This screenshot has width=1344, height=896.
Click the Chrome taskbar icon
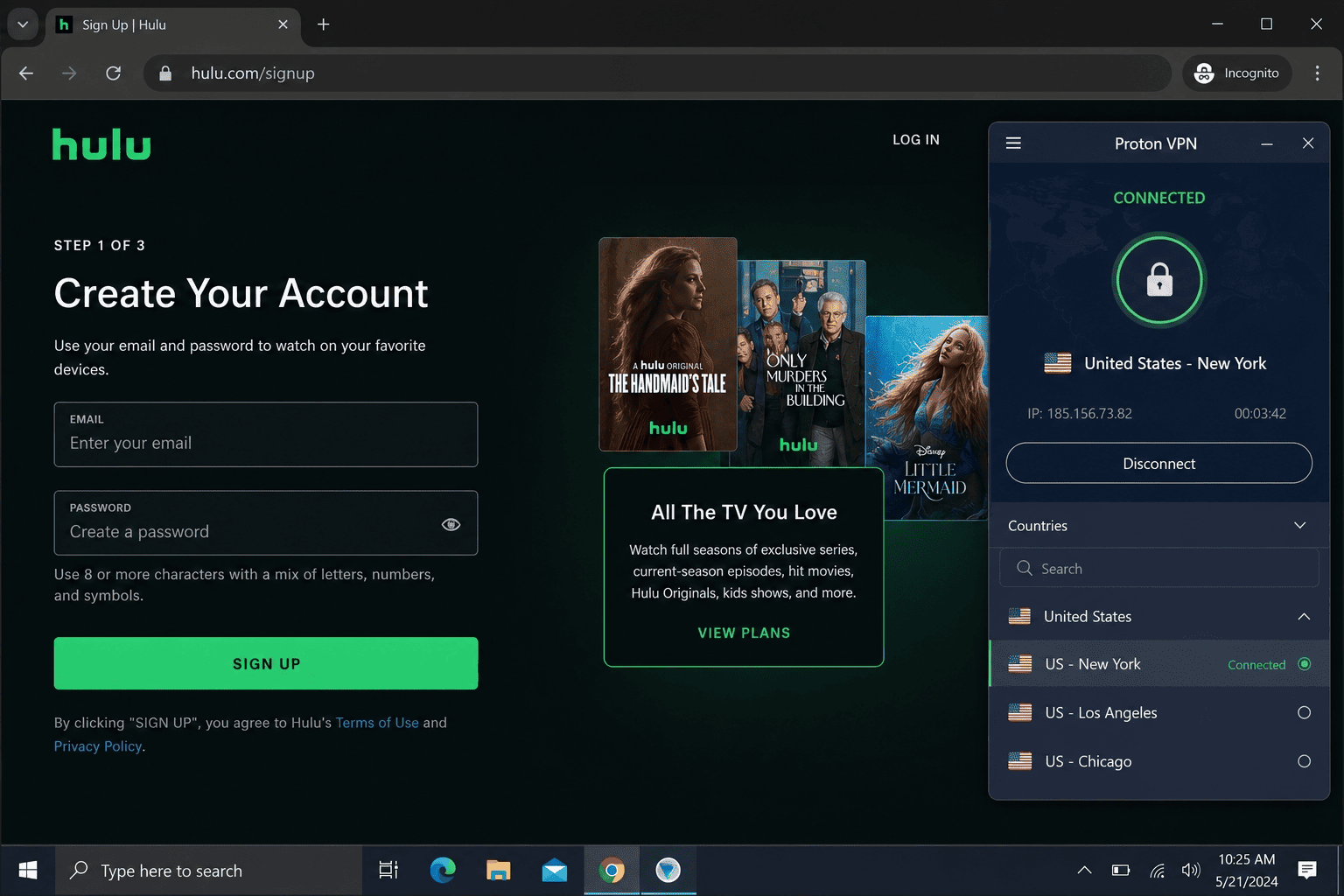click(x=612, y=871)
